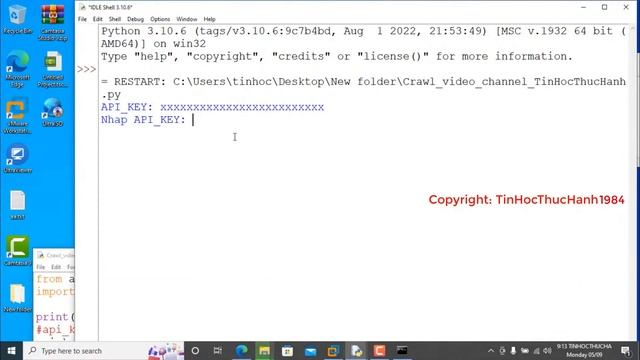This screenshot has width=640, height=360.
Task: Select the Camtasia desktop shortcut
Action: click(17, 251)
